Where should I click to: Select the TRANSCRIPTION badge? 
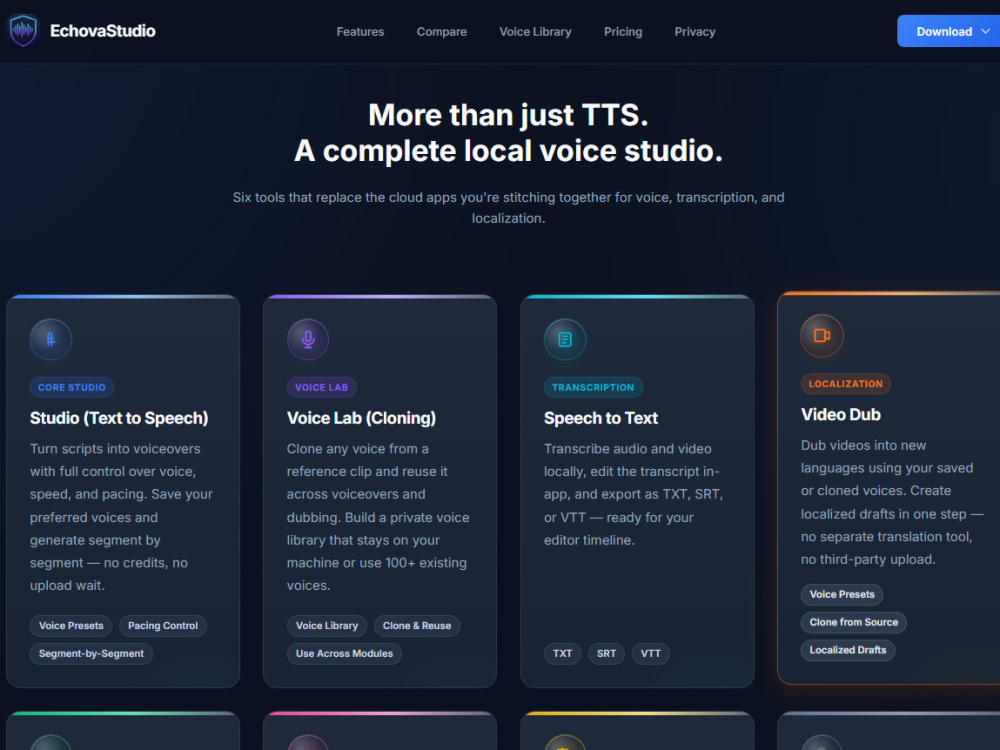(593, 387)
